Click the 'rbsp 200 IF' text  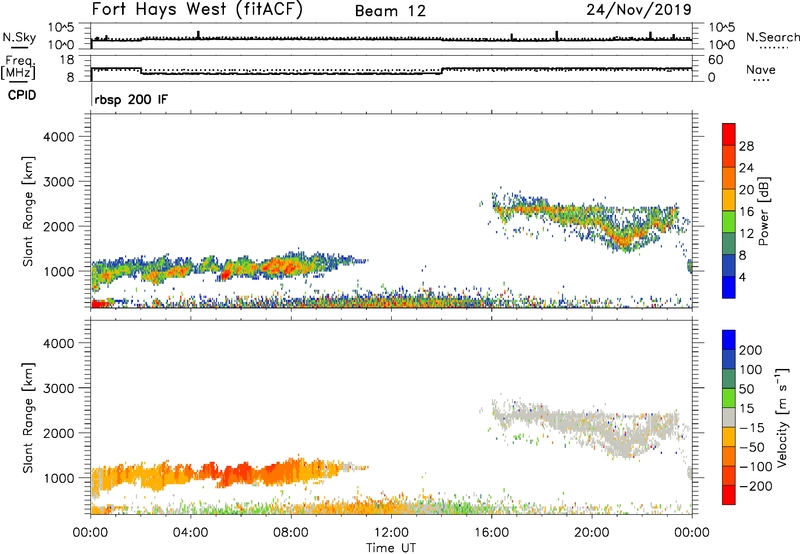pyautogui.click(x=131, y=99)
